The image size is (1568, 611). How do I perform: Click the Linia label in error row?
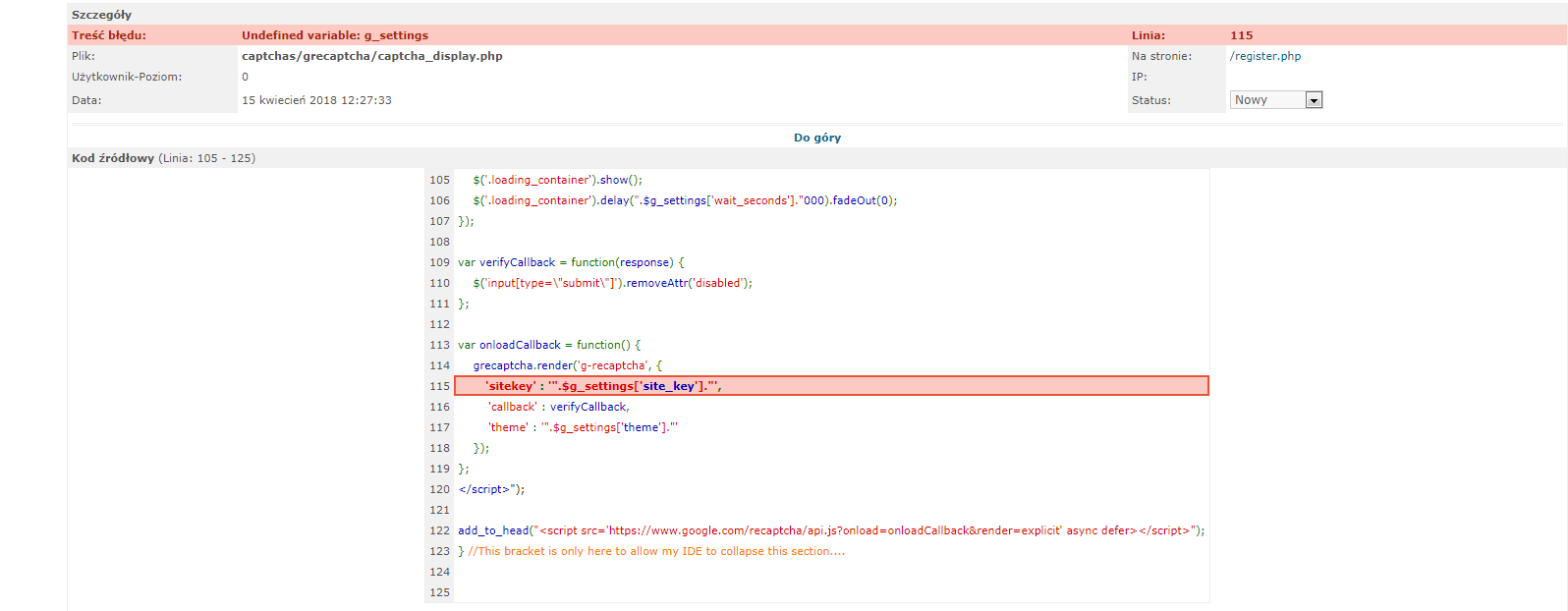coord(1148,35)
